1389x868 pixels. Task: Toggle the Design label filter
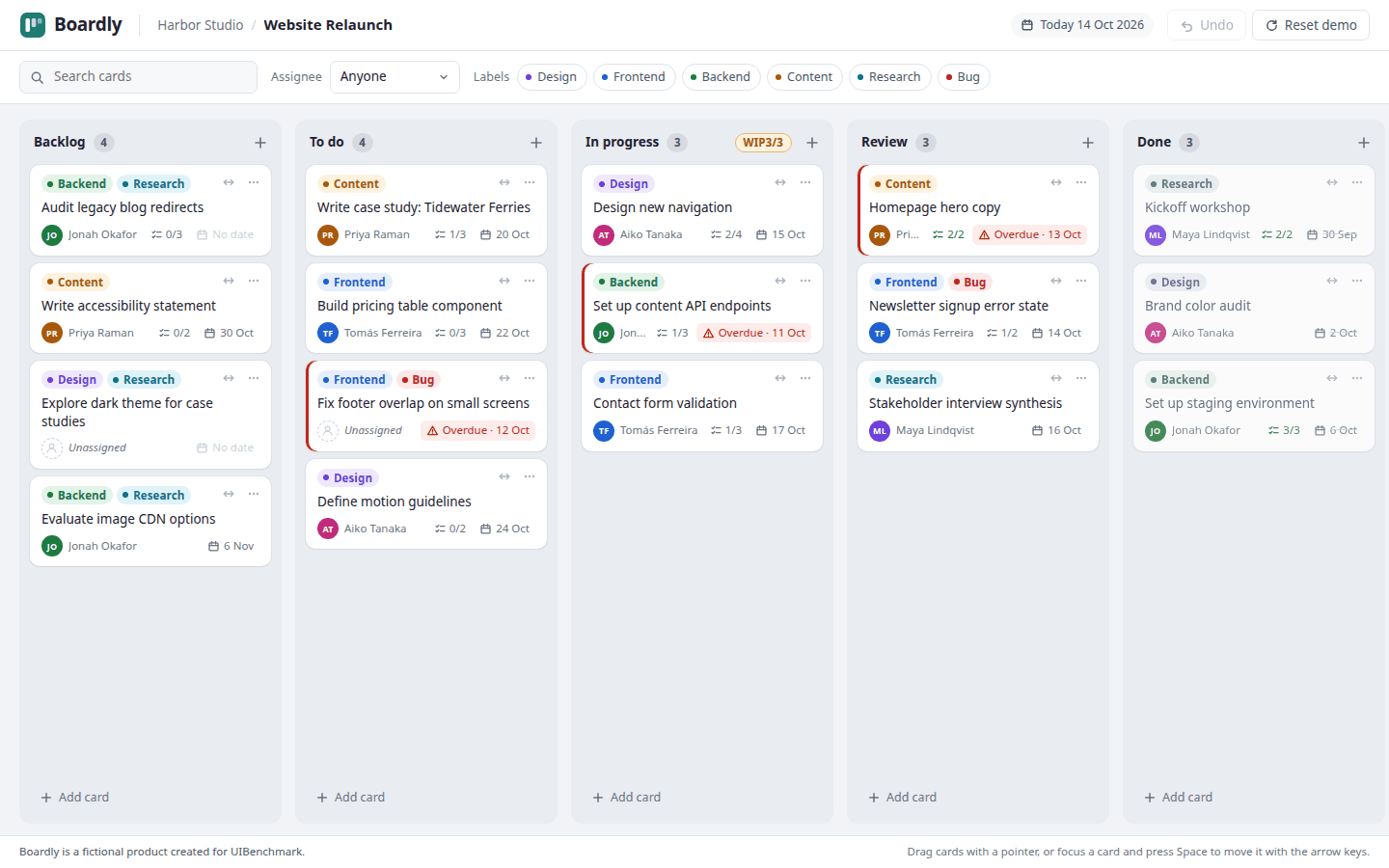click(552, 77)
